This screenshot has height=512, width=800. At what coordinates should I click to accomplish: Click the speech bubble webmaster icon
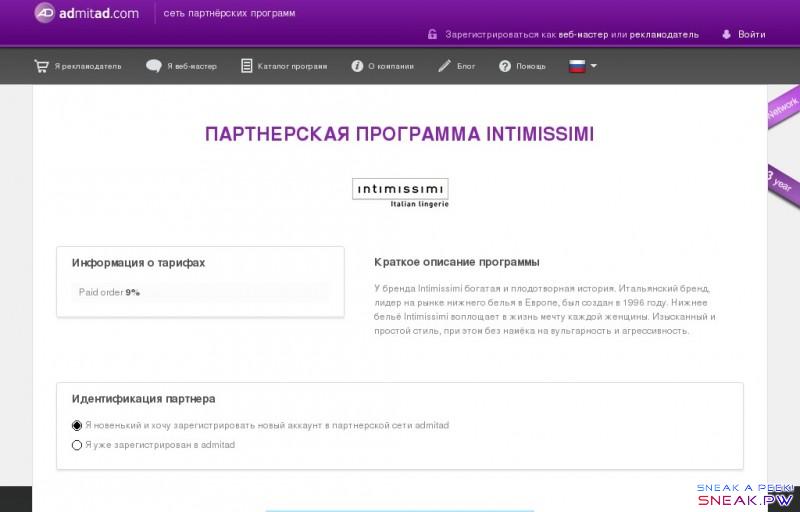(x=154, y=66)
